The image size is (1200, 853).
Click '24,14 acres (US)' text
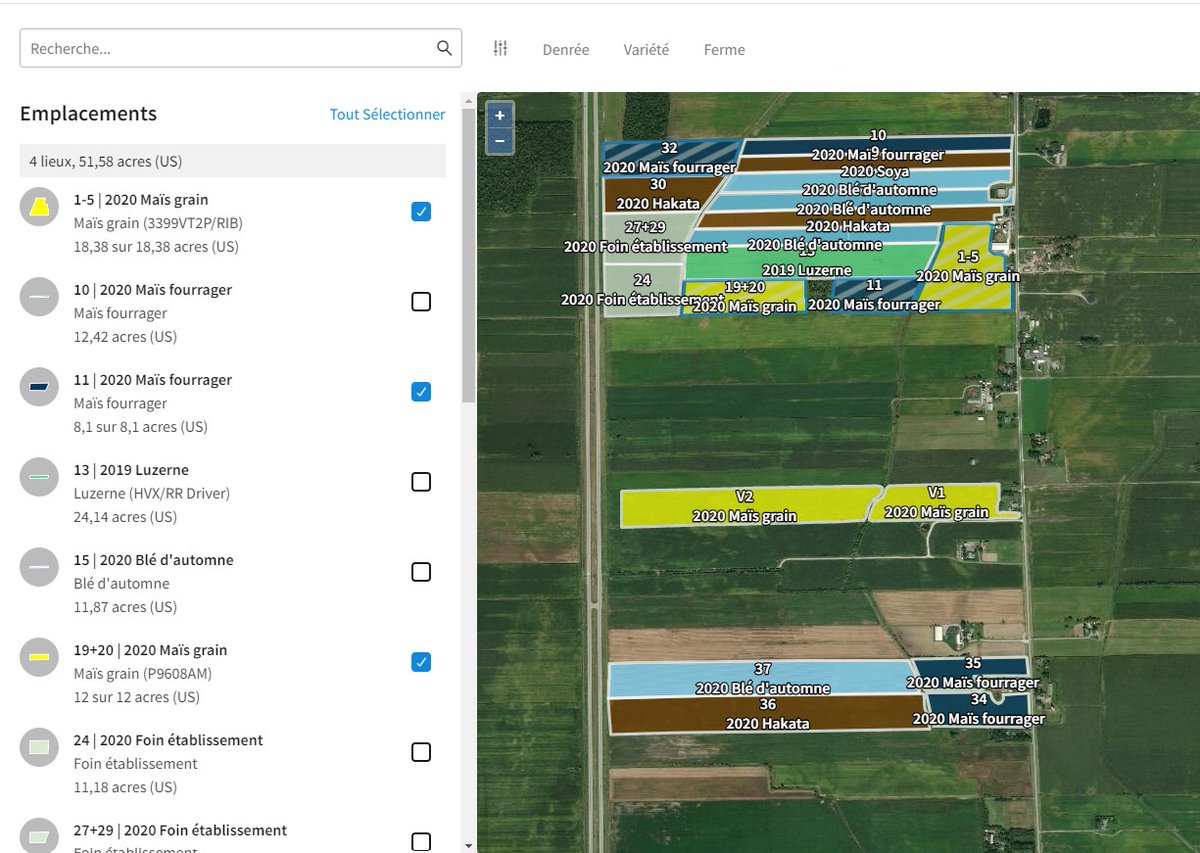(x=125, y=516)
